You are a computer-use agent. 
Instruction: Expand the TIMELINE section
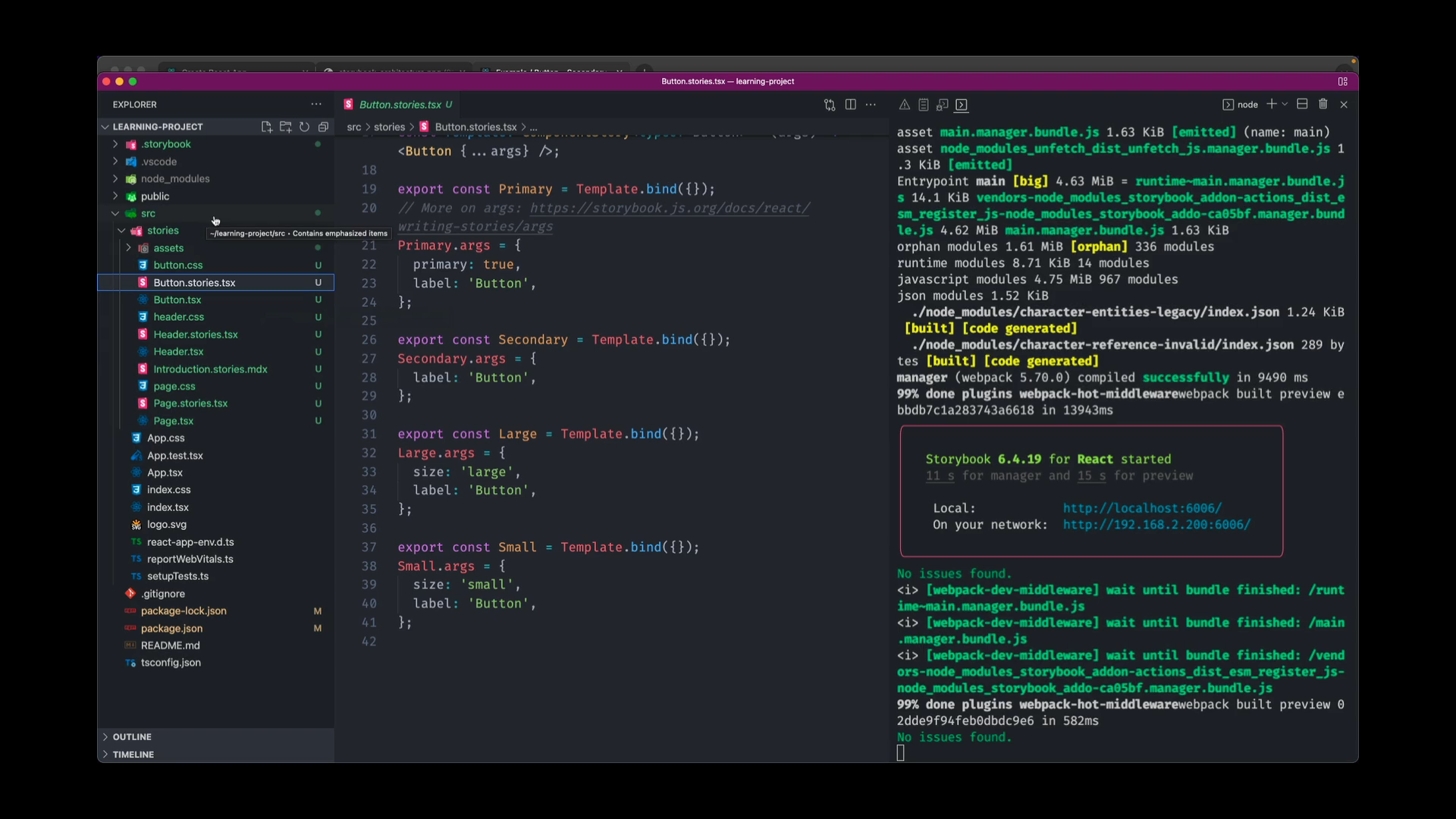[133, 755]
